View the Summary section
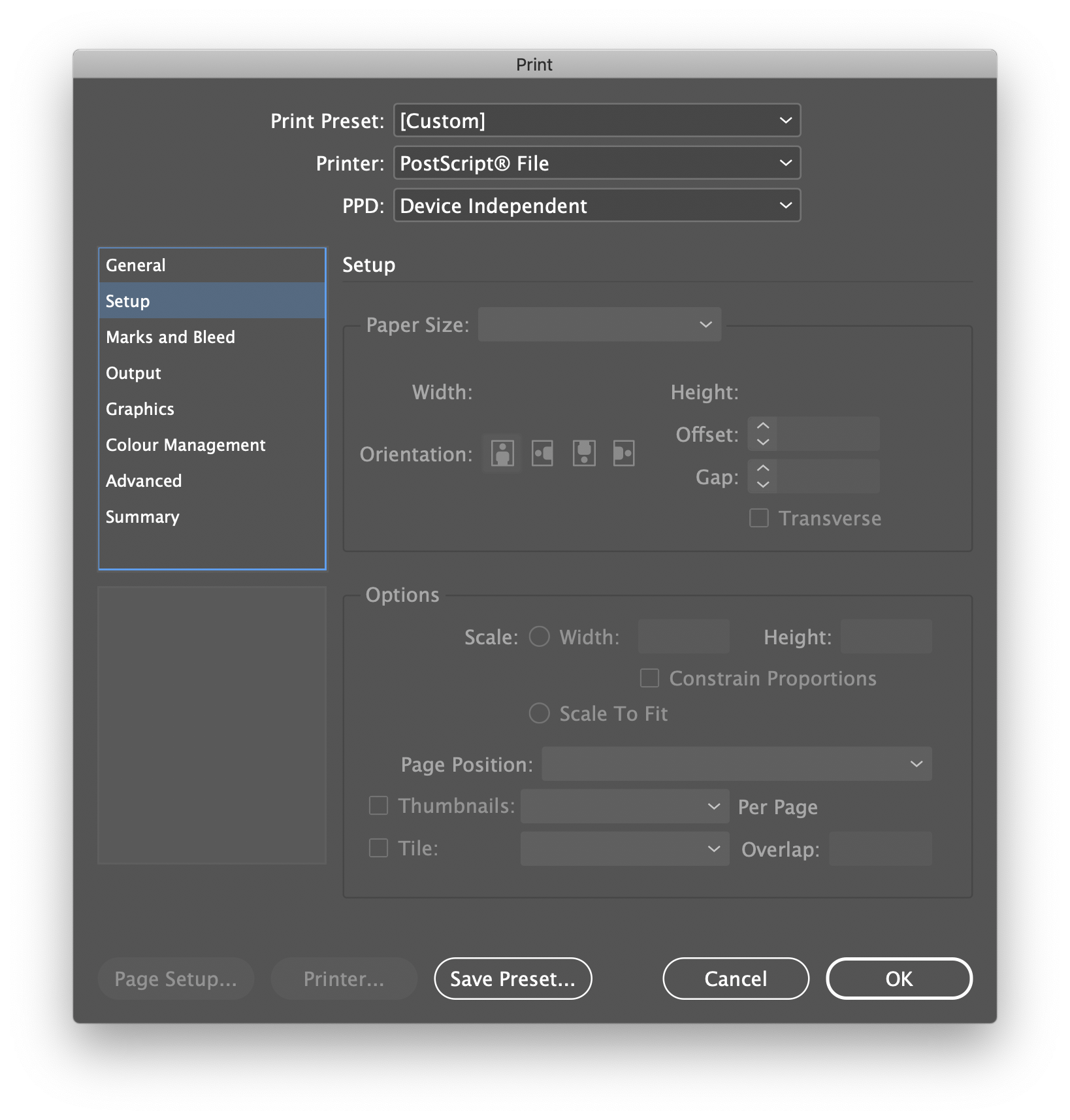 click(x=142, y=517)
